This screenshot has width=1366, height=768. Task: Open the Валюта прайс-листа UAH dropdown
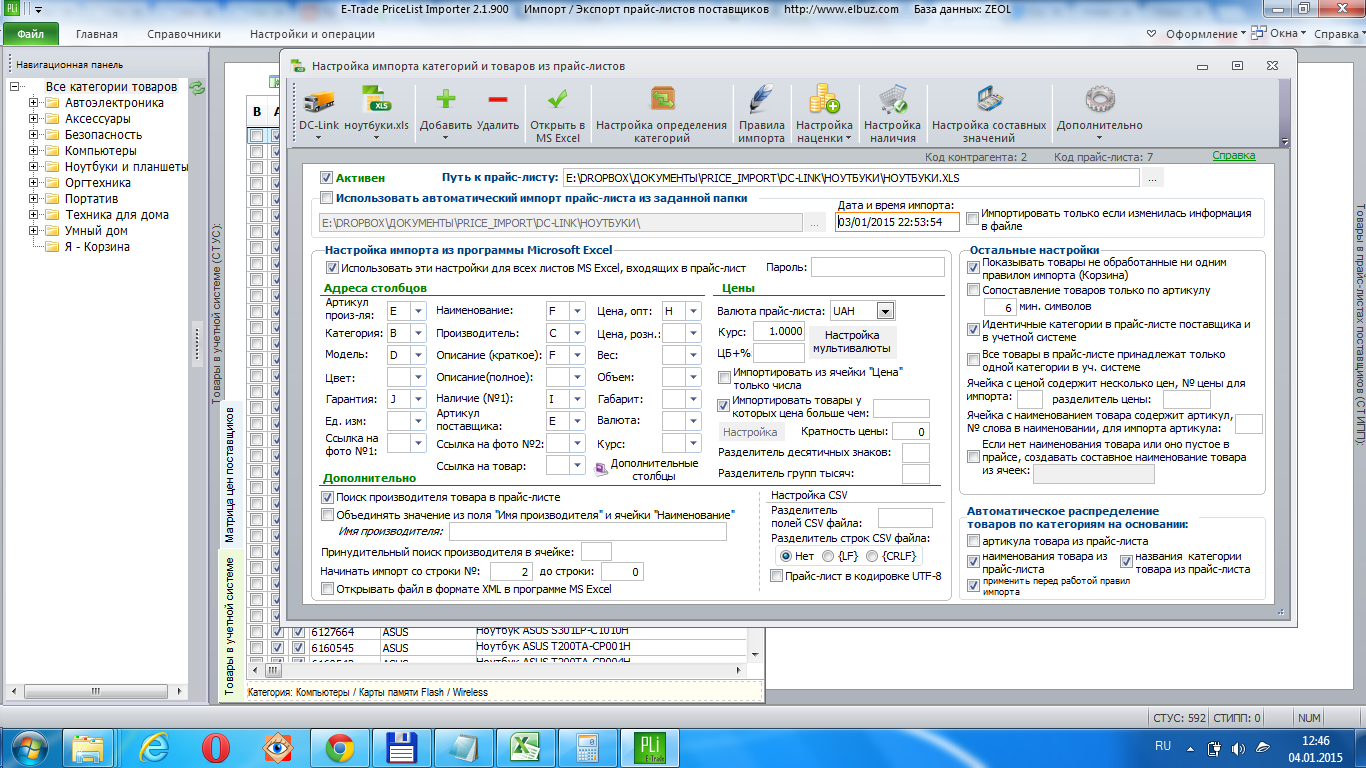coord(885,311)
